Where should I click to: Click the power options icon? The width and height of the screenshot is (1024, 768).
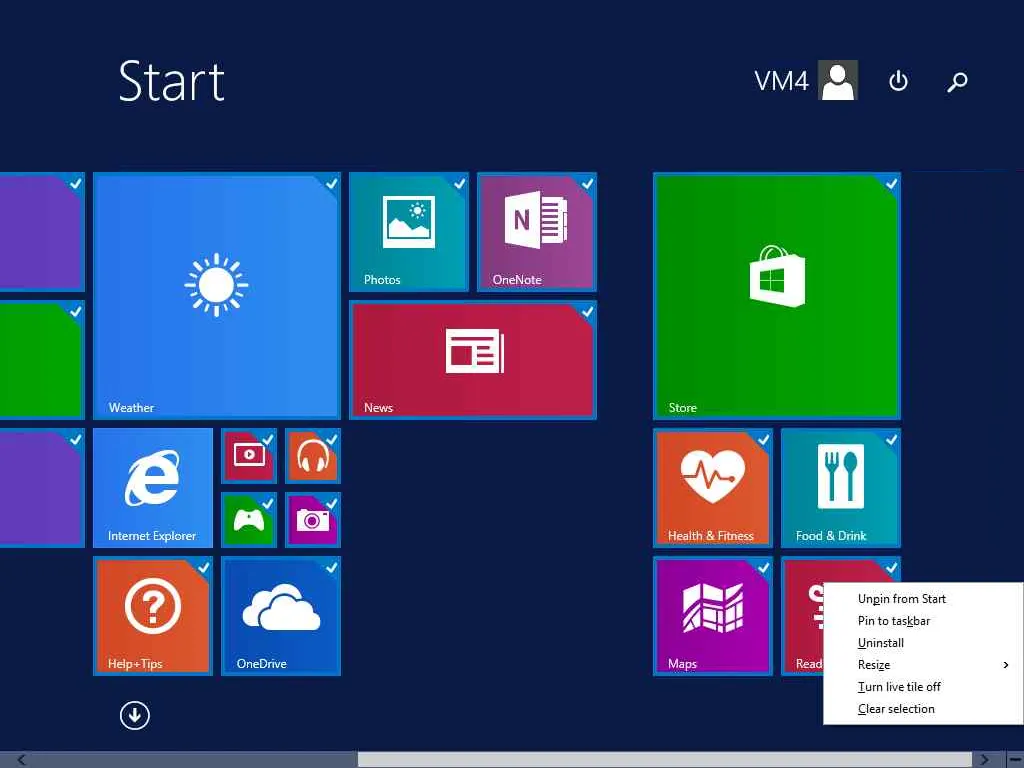898,81
